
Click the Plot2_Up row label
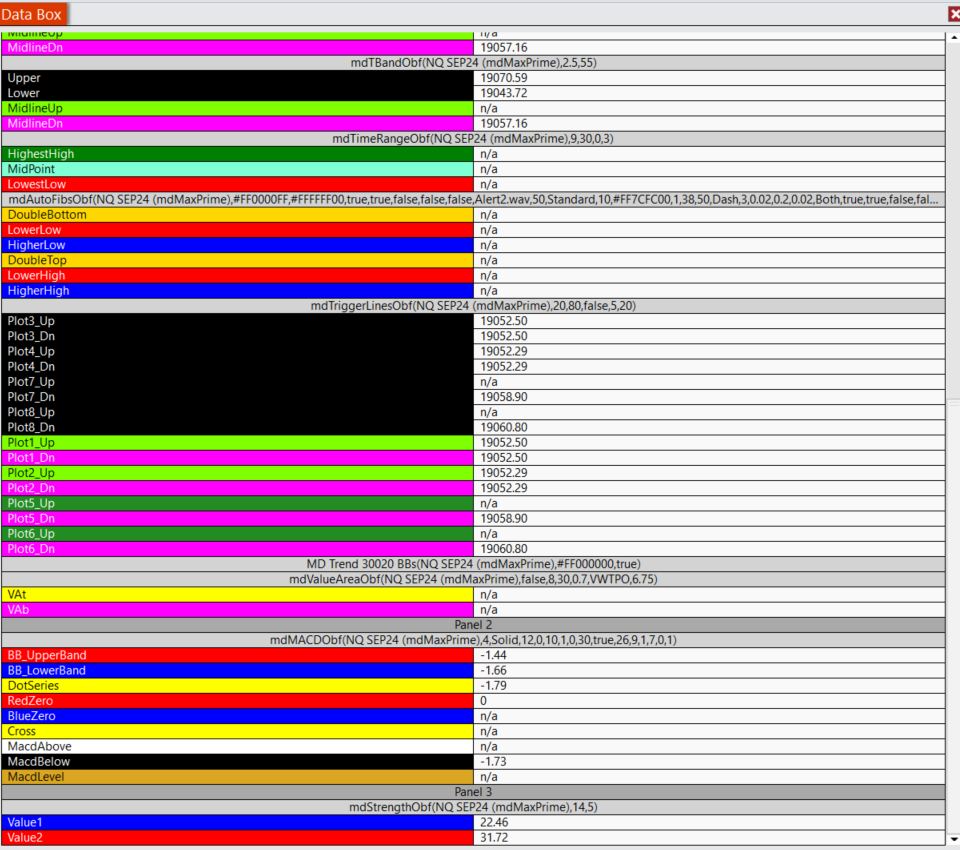point(238,473)
